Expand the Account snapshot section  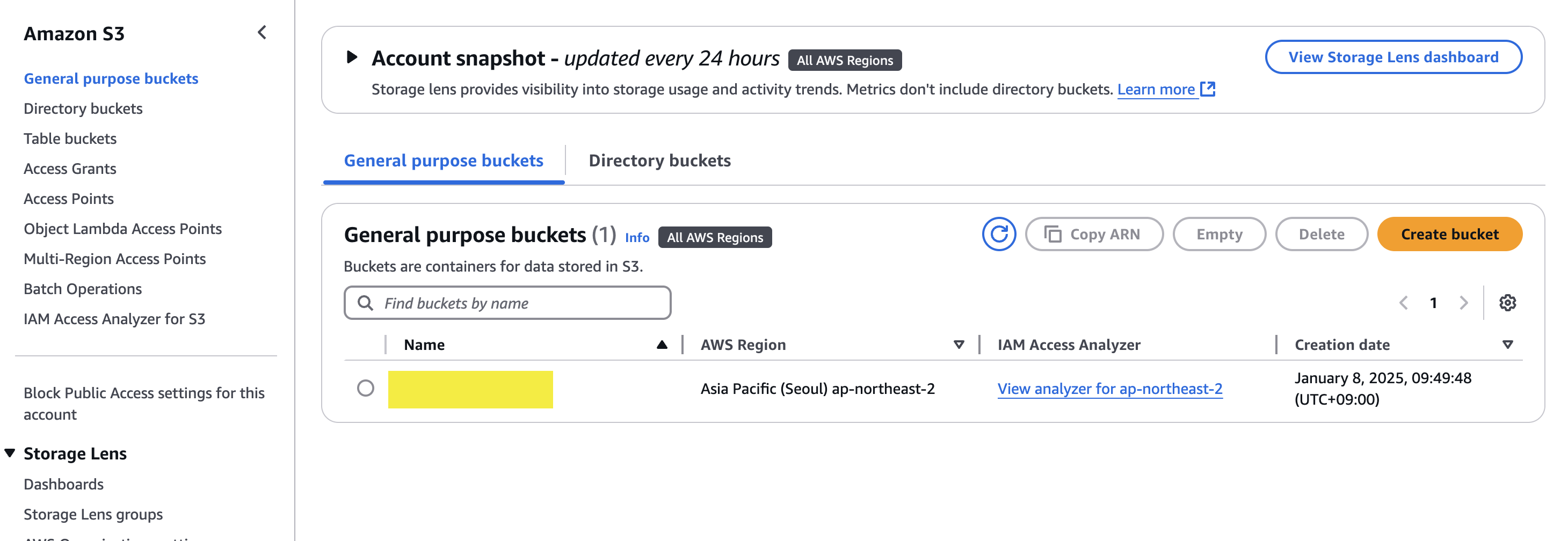[x=352, y=58]
